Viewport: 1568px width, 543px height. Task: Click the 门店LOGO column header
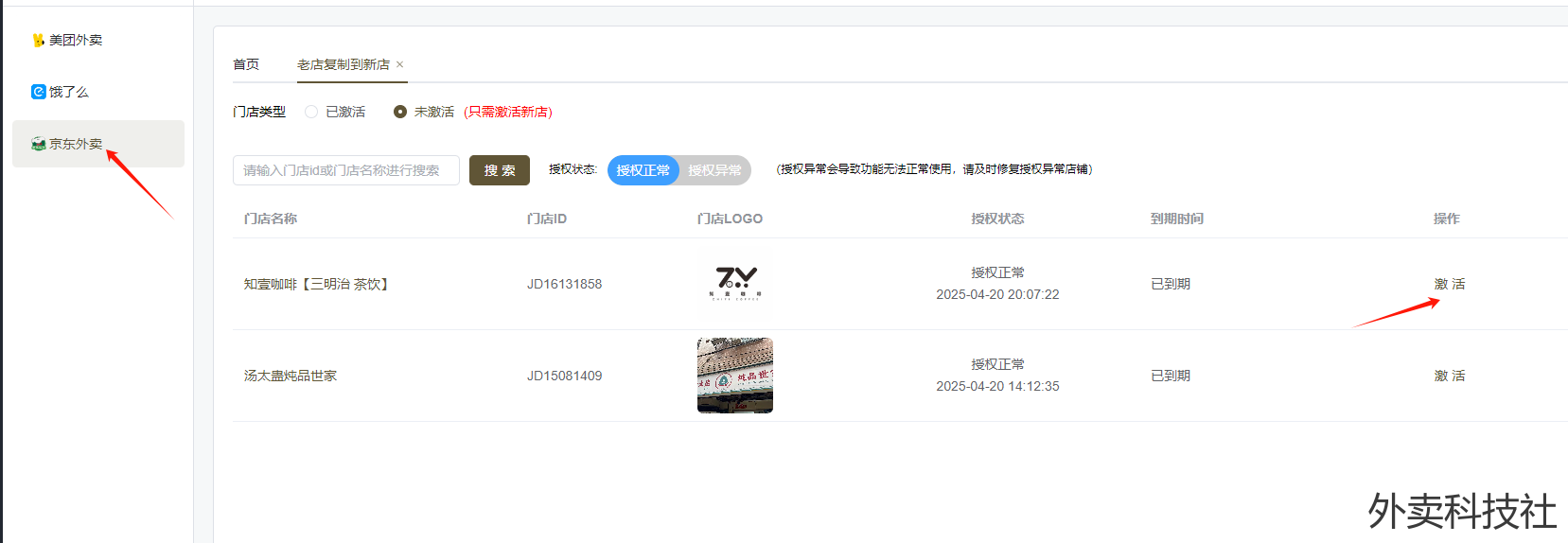(x=730, y=219)
